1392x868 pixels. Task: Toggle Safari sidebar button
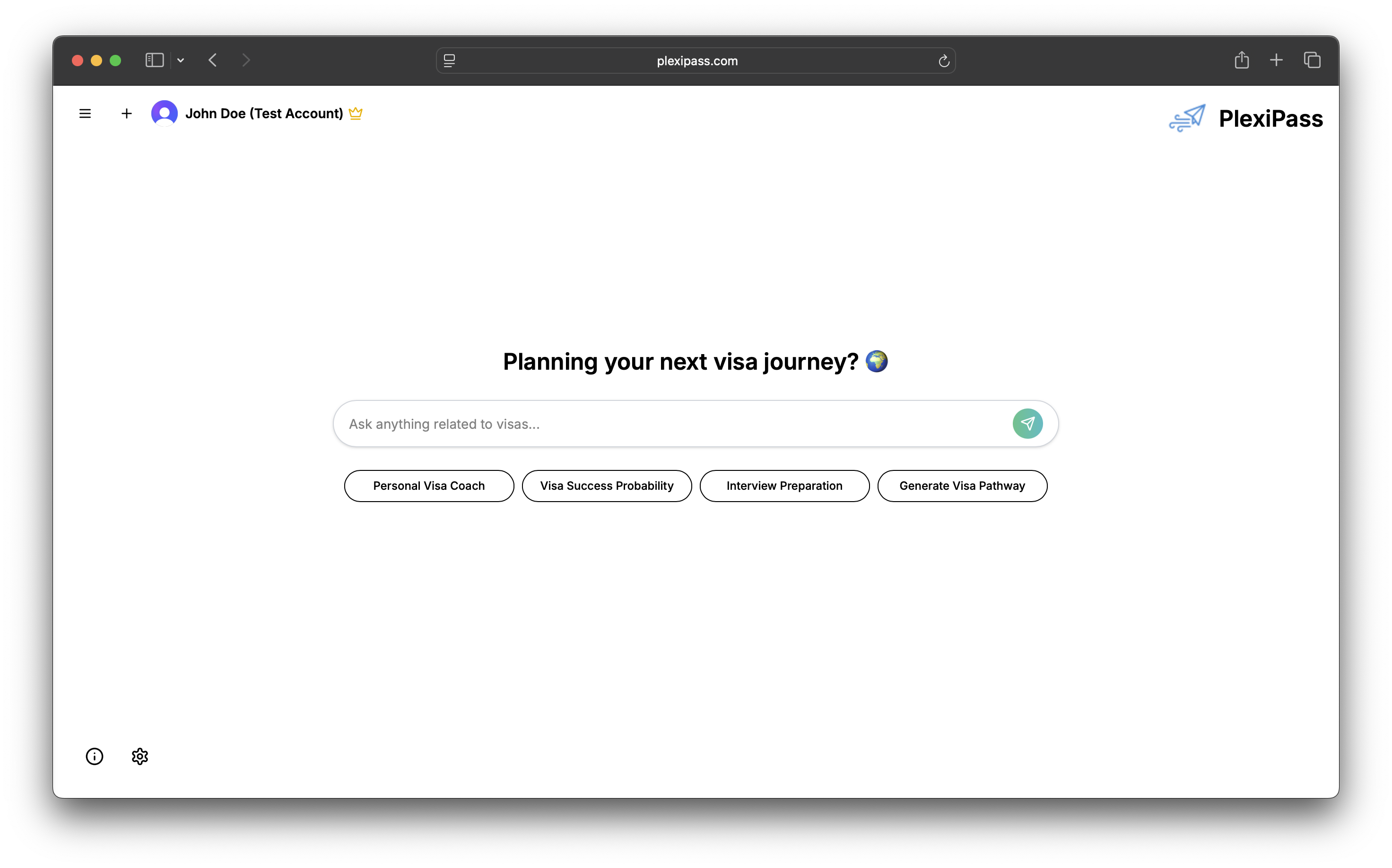tap(155, 61)
